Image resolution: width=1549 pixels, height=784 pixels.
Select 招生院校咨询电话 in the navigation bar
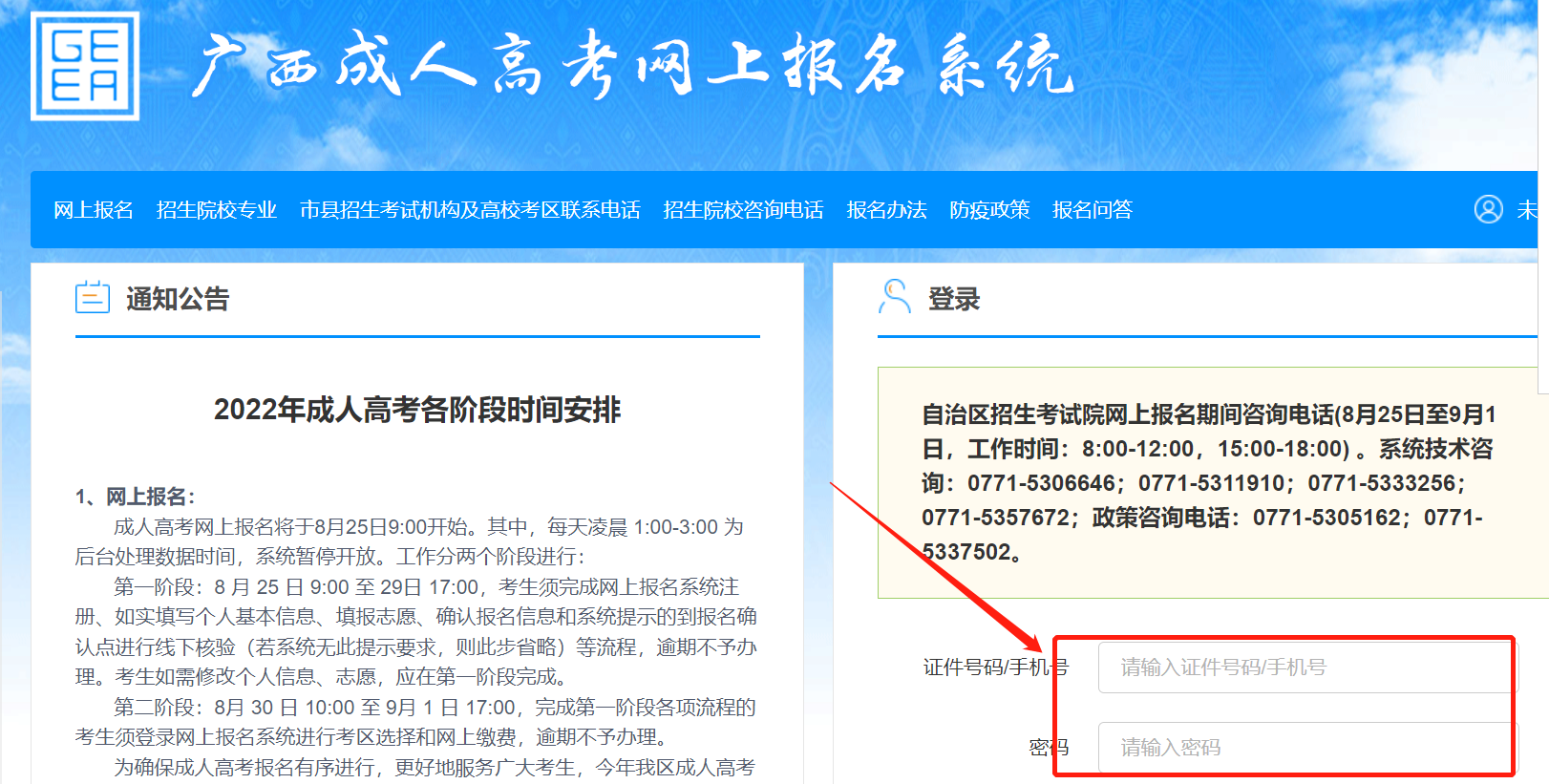point(744,210)
